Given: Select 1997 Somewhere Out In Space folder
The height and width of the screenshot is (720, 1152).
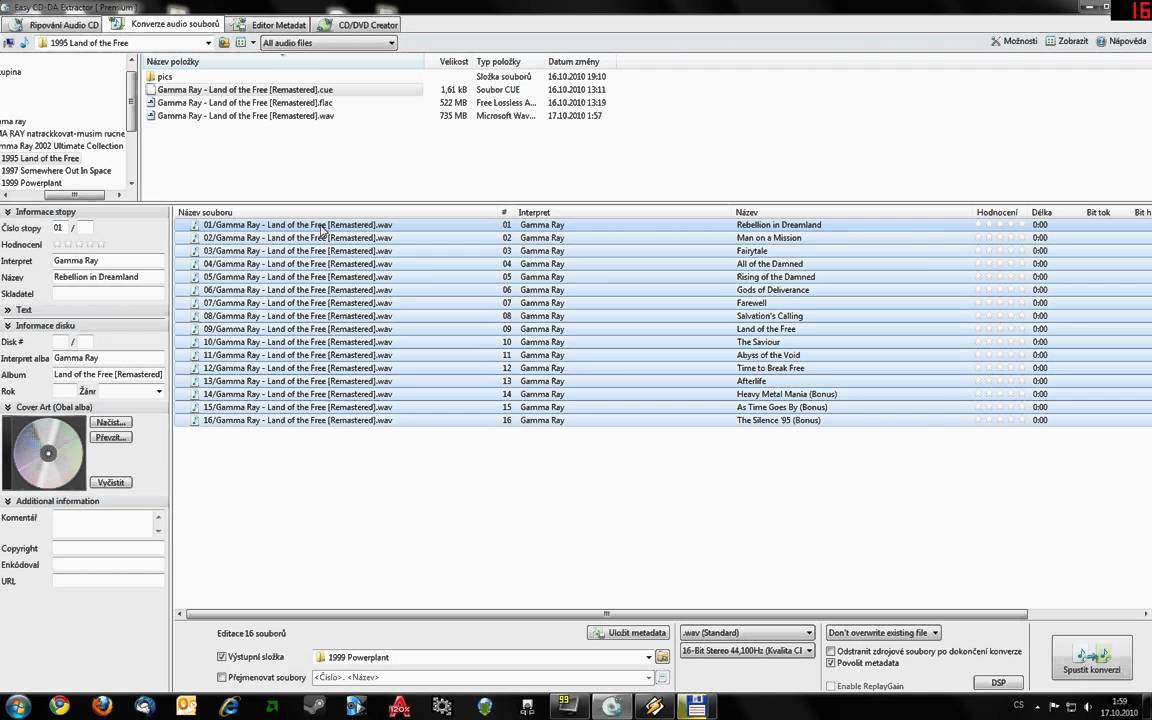Looking at the screenshot, I should (57, 170).
